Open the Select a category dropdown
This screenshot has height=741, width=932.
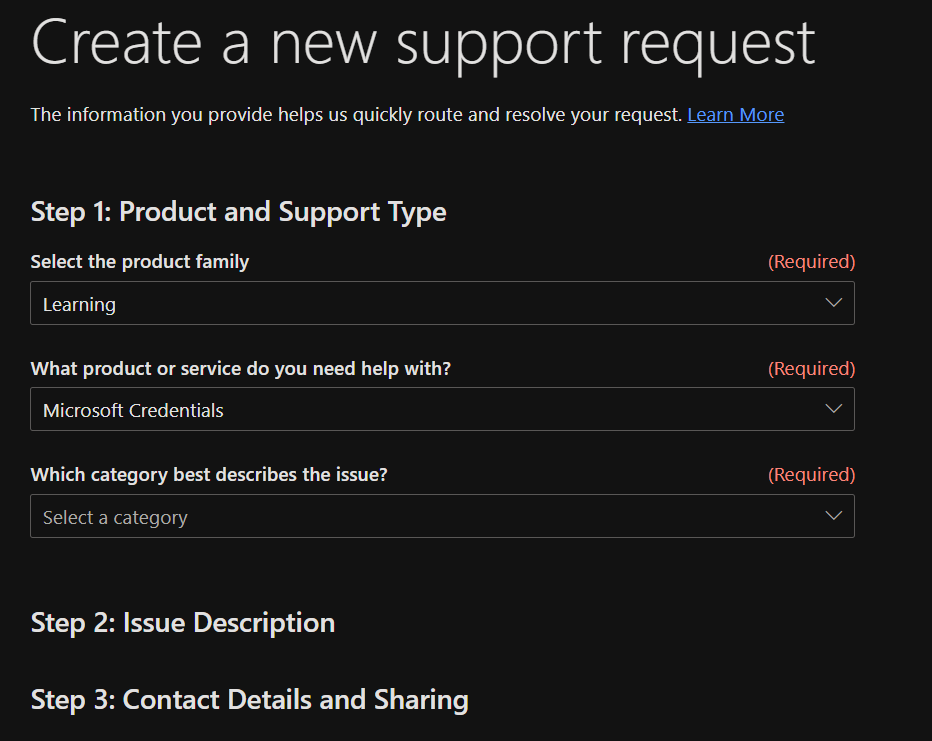click(442, 516)
